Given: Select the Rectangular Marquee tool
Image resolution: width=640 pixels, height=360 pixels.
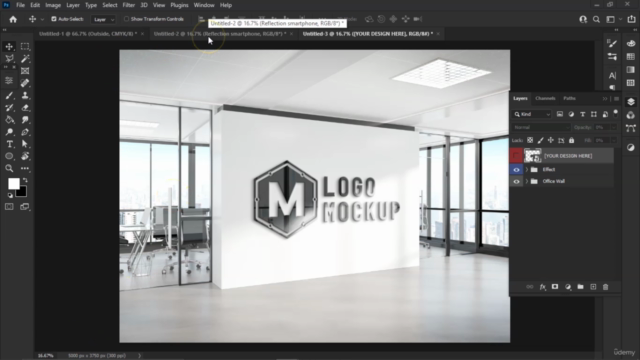Looking at the screenshot, I should [x=25, y=47].
